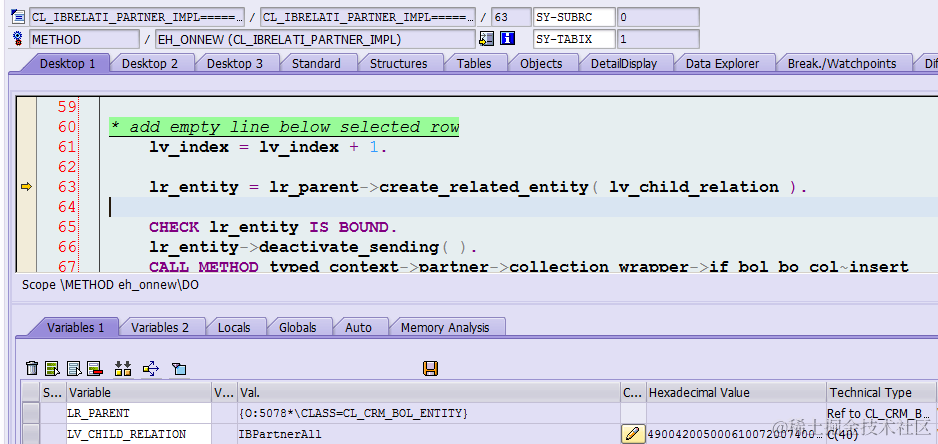Click the first CL_IBRELATI_PARTNER_IMPL program field
The image size is (938, 444).
[137, 17]
